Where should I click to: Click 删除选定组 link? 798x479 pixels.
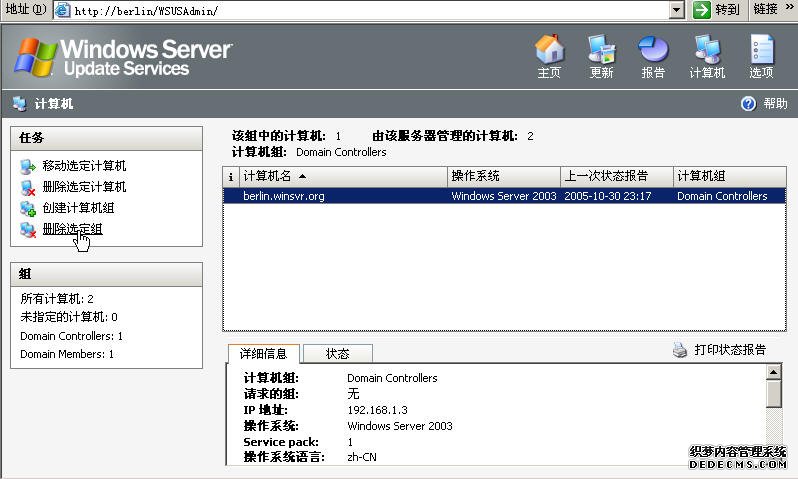click(x=73, y=229)
